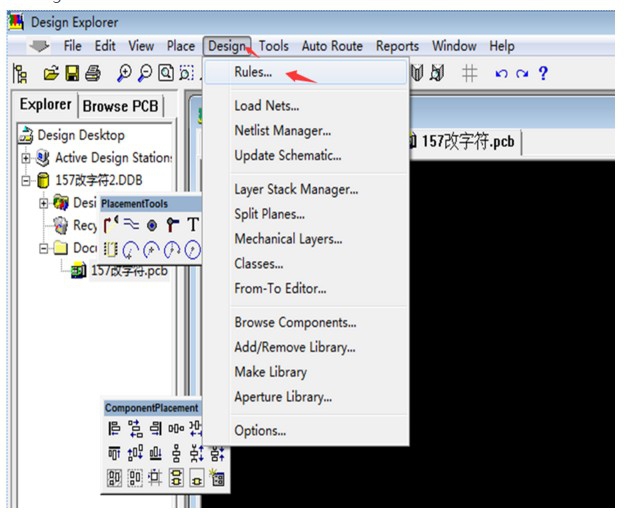Select 157改字符.pcb in the explorer tree
The width and height of the screenshot is (643, 525).
128,271
